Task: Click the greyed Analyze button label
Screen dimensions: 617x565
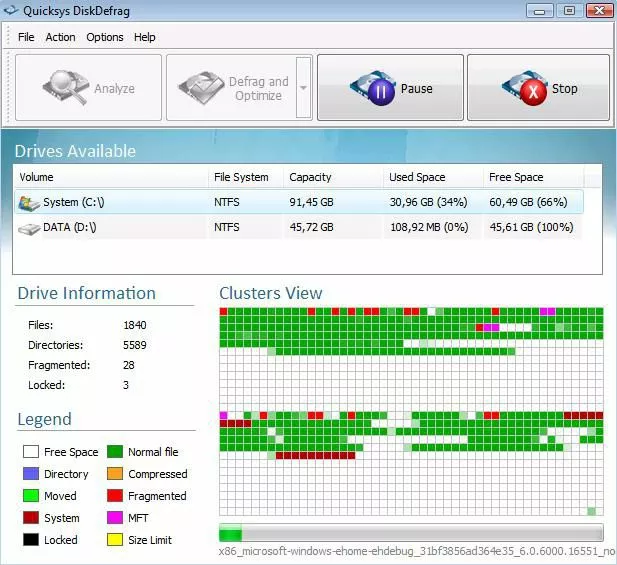Action: click(115, 89)
